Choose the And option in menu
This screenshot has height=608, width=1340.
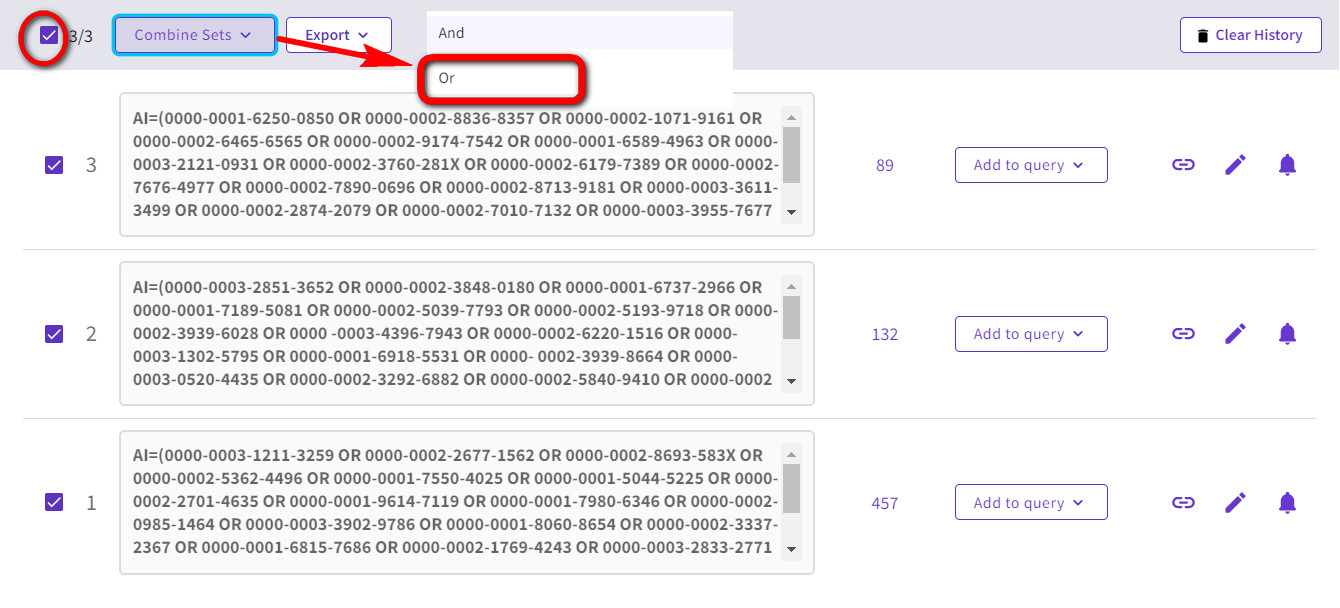[x=580, y=33]
